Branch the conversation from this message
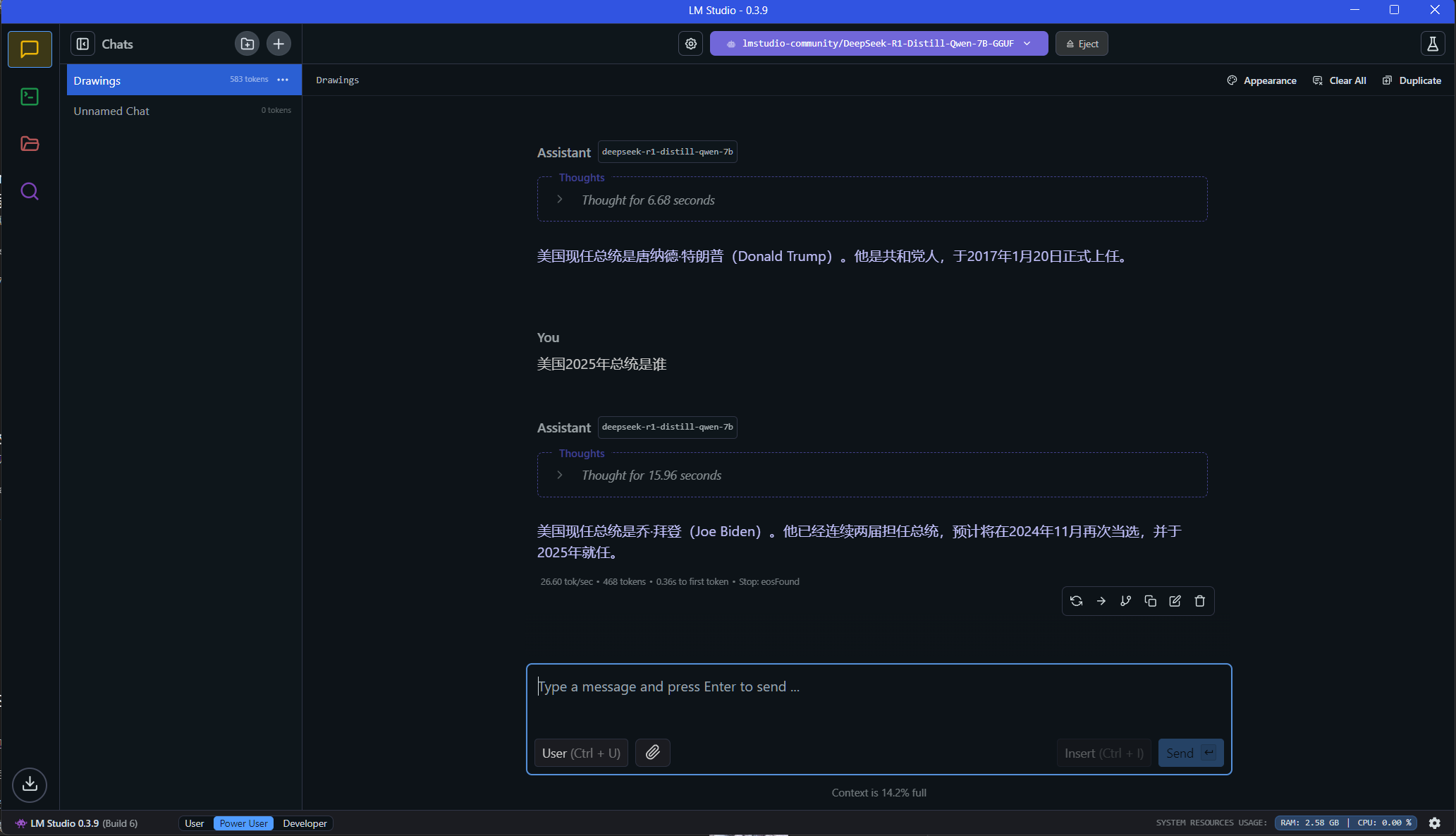1456x836 pixels. [x=1125, y=601]
